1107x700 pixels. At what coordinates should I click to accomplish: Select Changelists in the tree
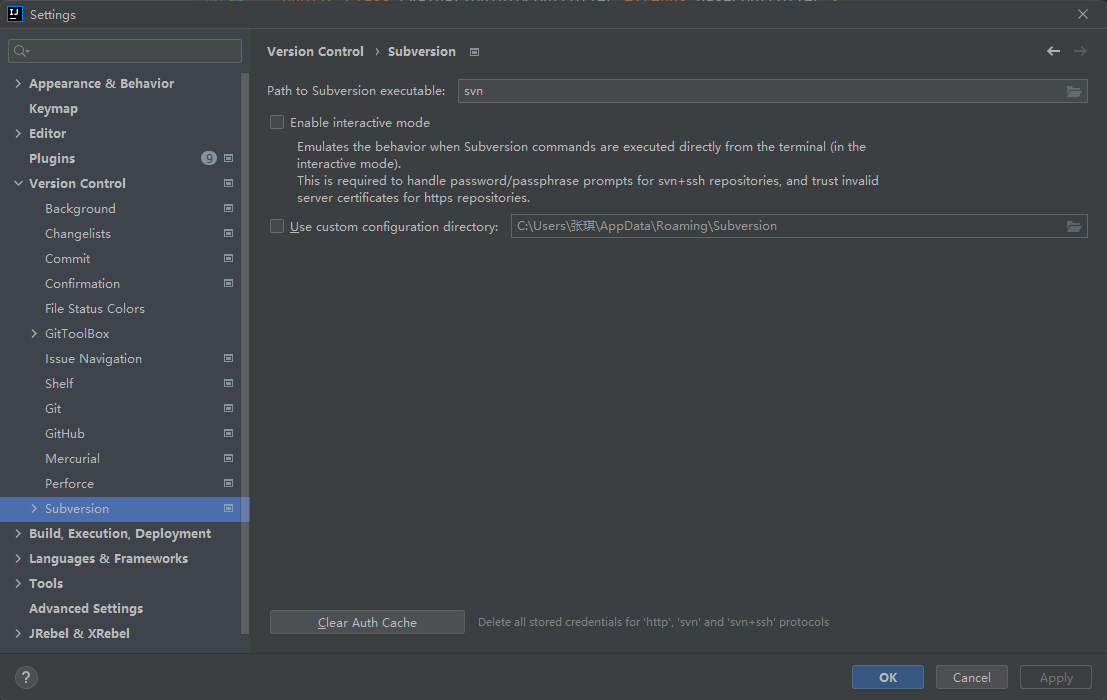[78, 234]
